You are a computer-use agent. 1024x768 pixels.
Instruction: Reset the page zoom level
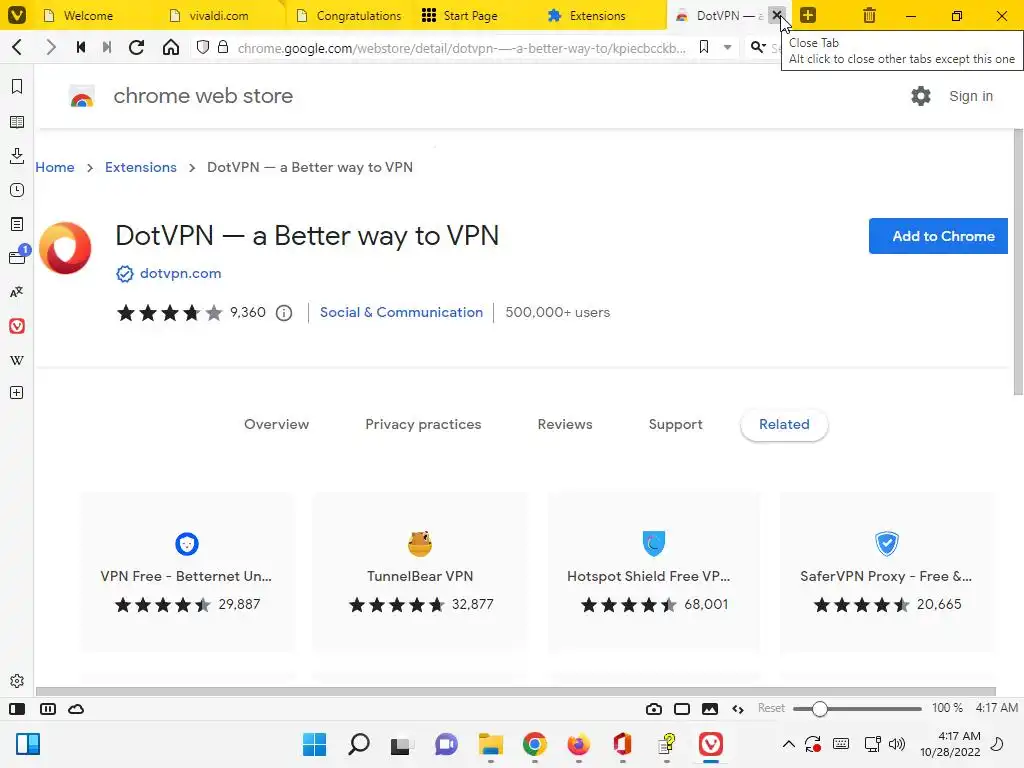(x=771, y=708)
